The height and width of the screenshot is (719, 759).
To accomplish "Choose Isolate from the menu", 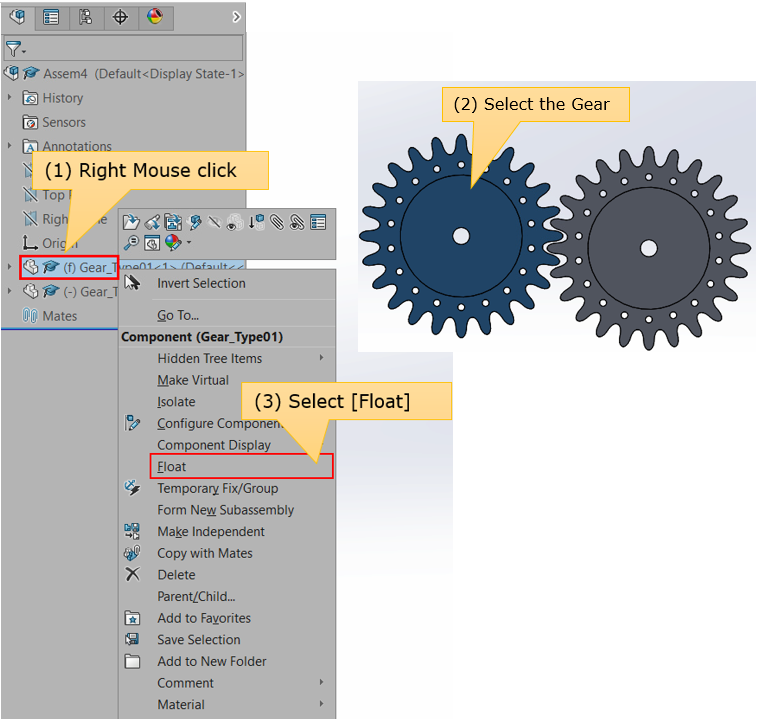I will coord(176,402).
